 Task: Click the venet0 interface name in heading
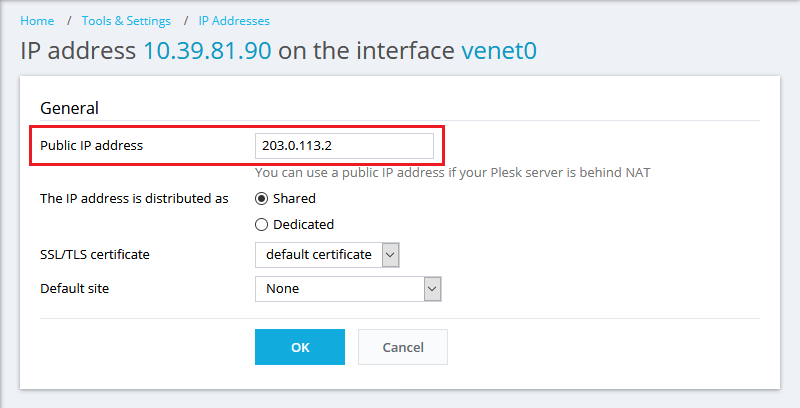[499, 51]
